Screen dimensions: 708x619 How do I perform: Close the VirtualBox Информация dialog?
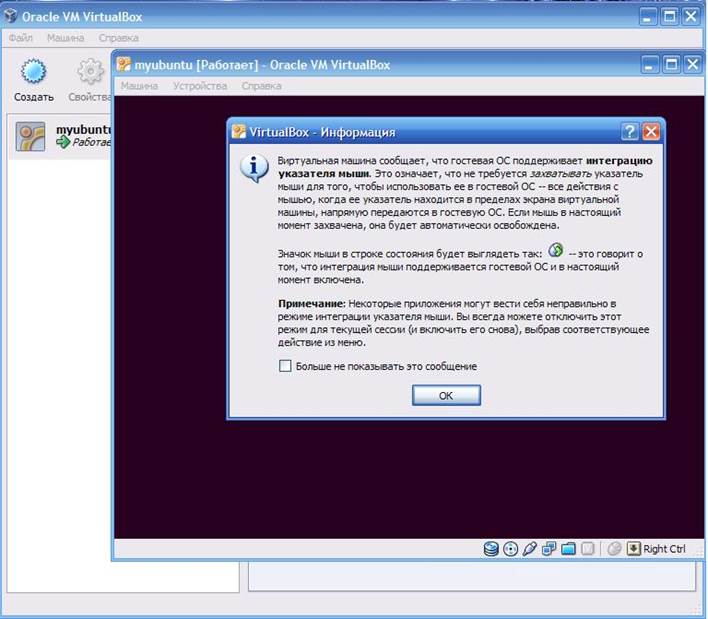[651, 132]
